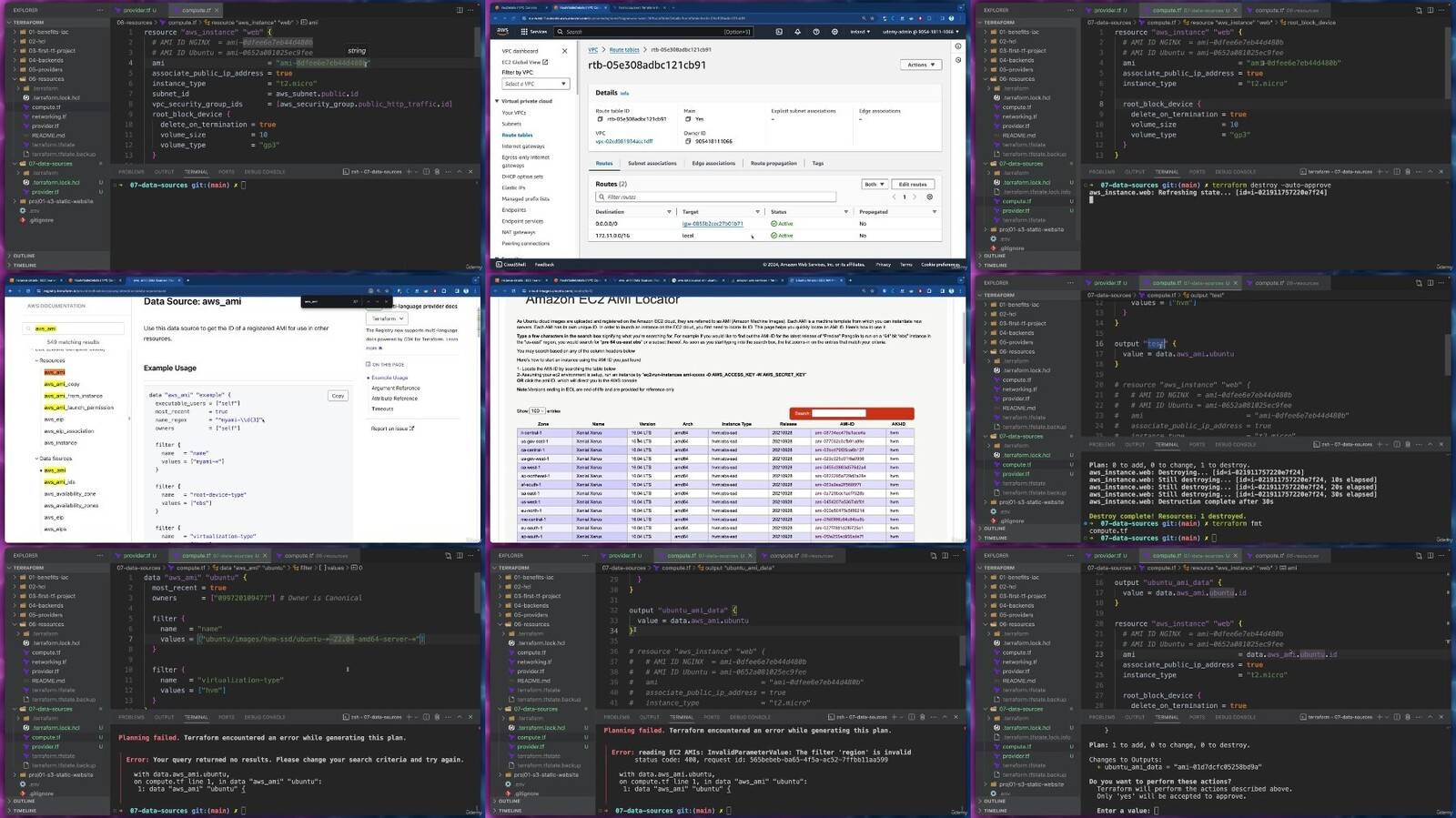Screen dimensions: 1456x818
Task: Switch to the Subnet associations tab
Action: pos(652,164)
